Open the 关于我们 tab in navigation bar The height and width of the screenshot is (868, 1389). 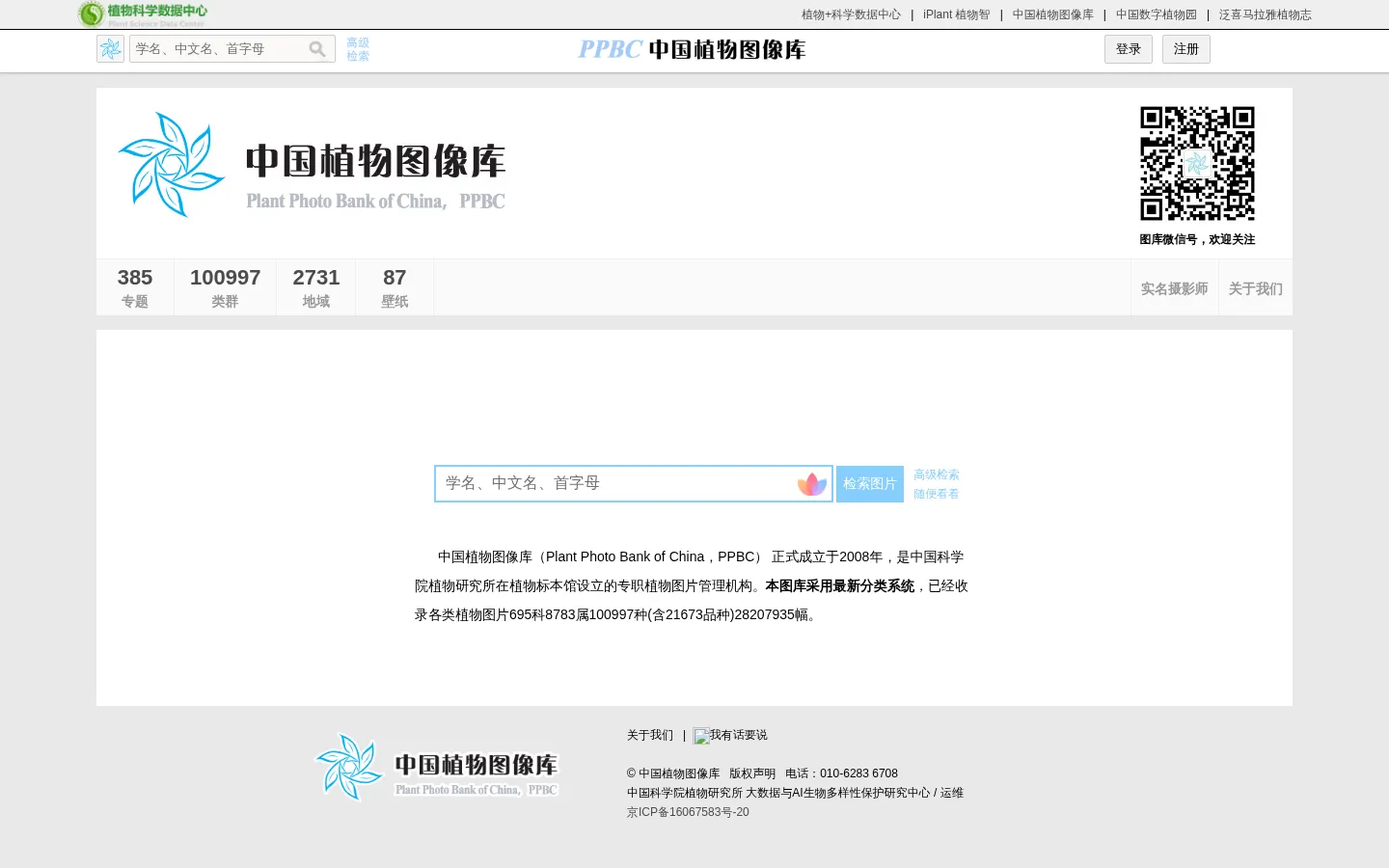click(x=1256, y=288)
